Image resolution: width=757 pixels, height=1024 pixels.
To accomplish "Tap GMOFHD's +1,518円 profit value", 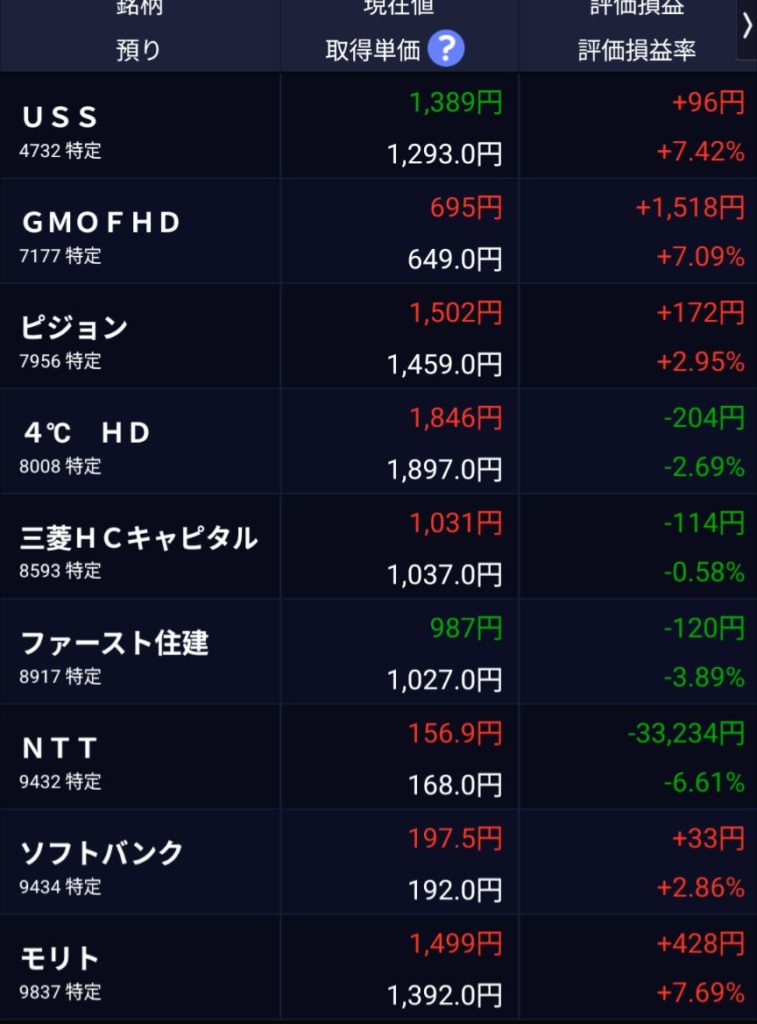I will click(690, 208).
